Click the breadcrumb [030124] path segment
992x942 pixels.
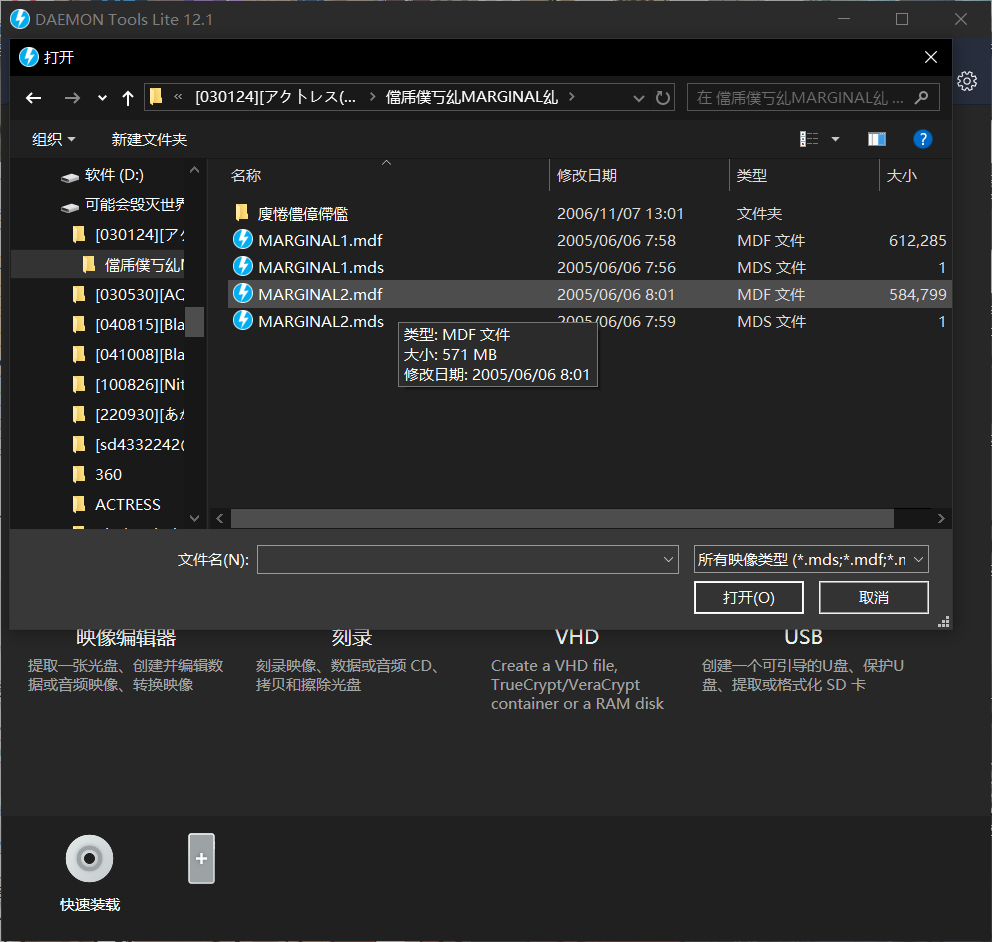[275, 97]
